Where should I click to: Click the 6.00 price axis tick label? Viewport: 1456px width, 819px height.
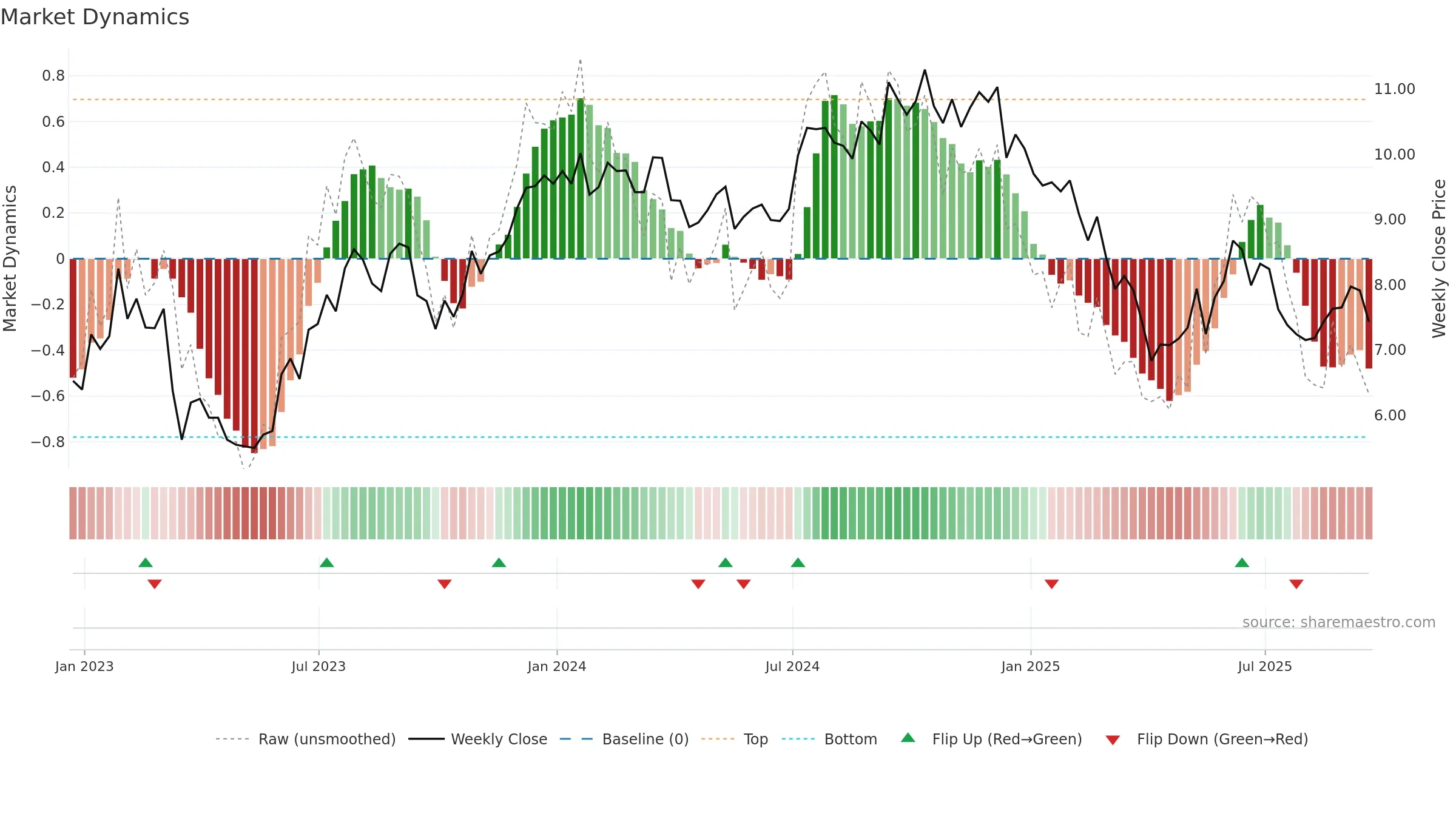point(1390,415)
